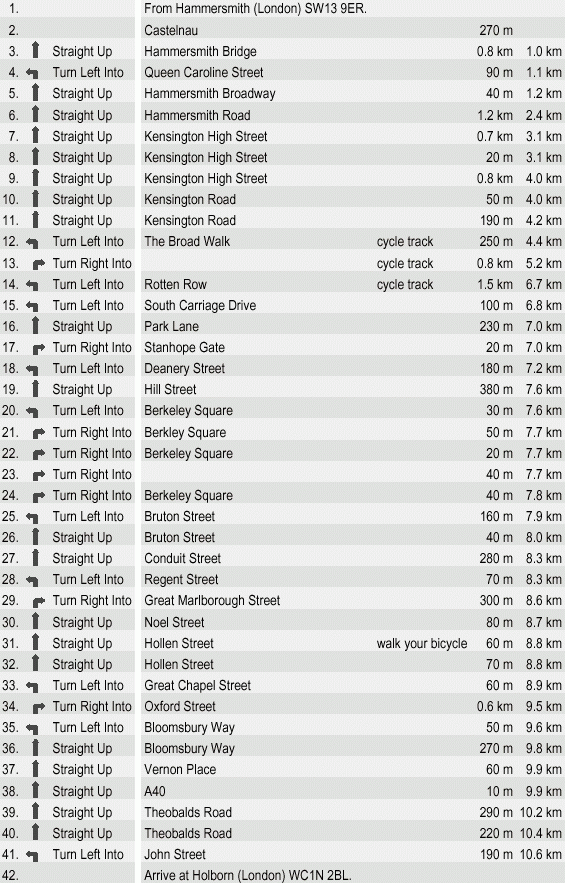Click turn-left arrow for Rotten Row
565x883 pixels.
33,286
